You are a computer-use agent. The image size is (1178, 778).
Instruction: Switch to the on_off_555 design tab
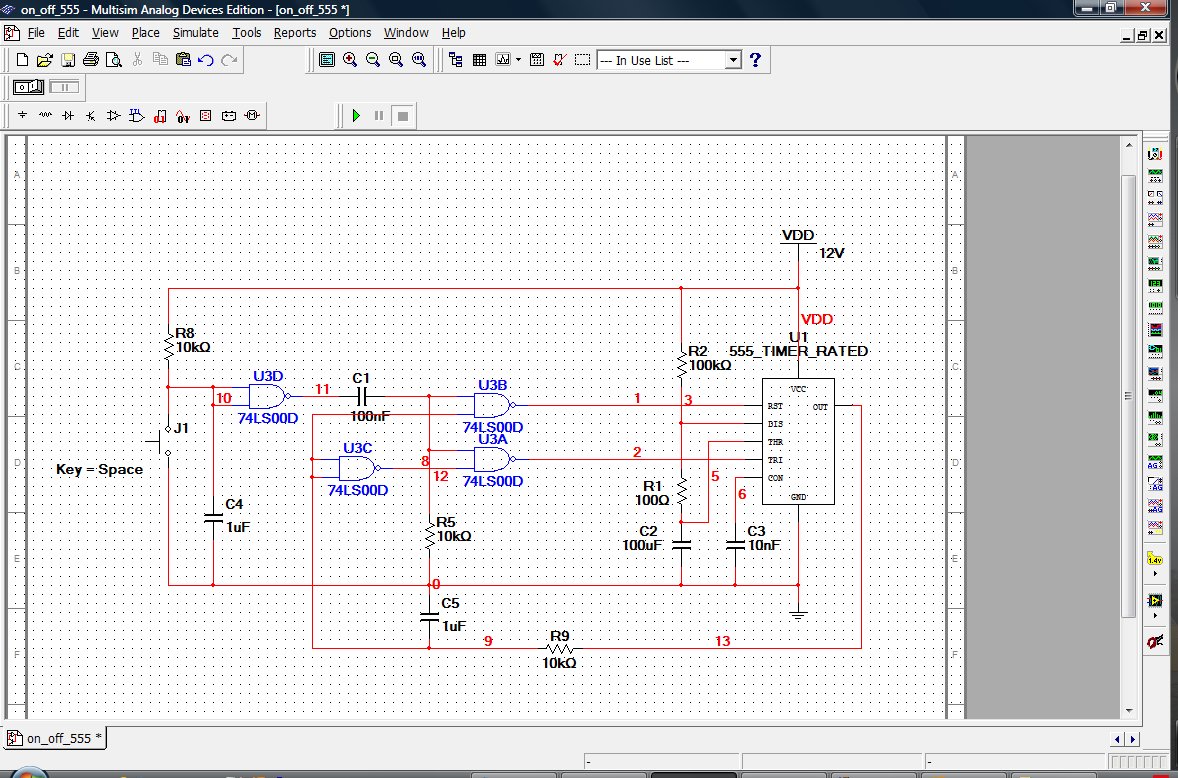(x=59, y=739)
